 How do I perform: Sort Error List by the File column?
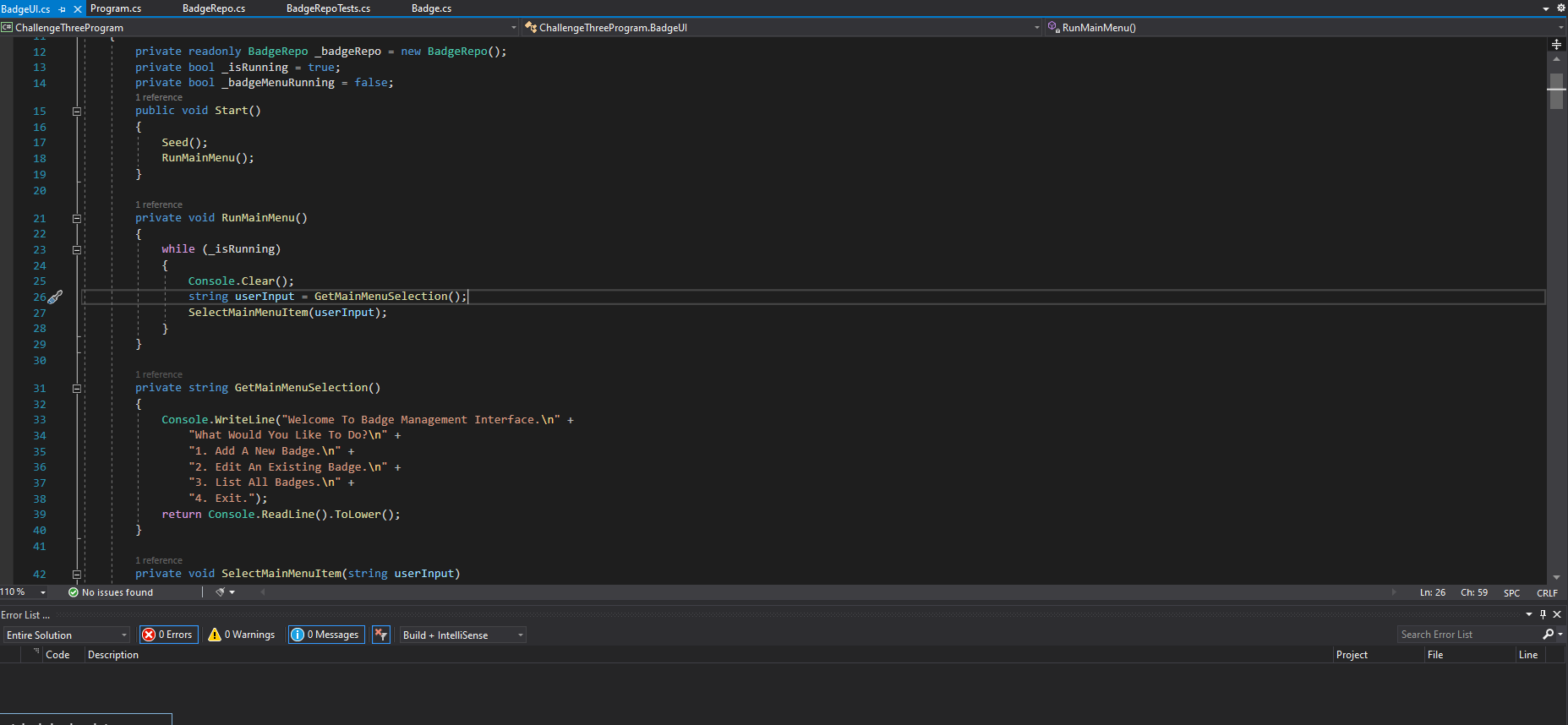(1435, 655)
